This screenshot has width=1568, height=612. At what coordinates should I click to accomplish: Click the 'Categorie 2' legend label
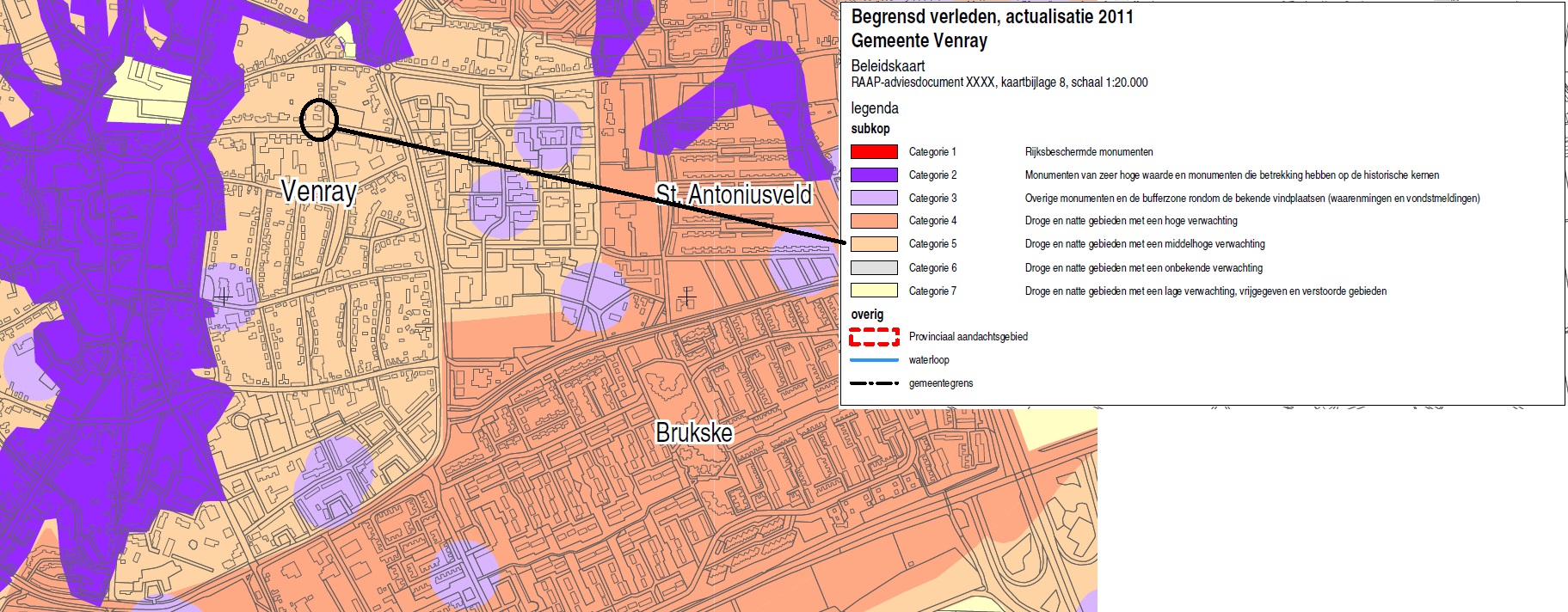click(932, 174)
